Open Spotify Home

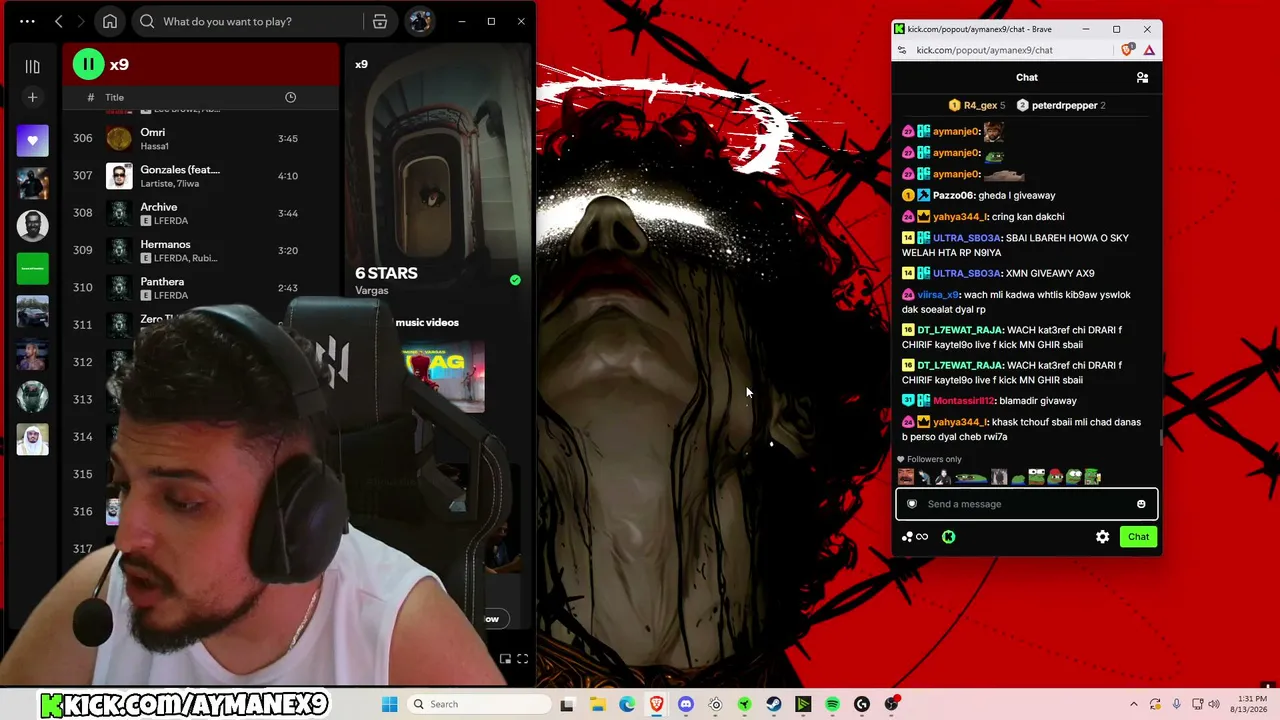(x=110, y=21)
